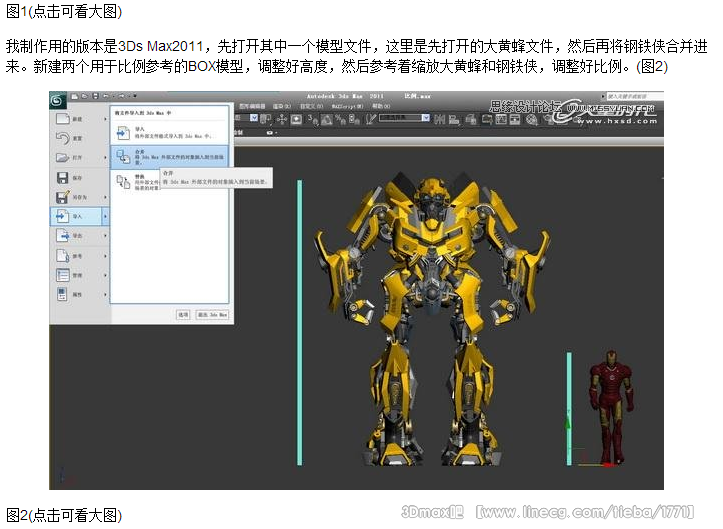723x529 pixels.
Task: Toggle the Angle Snap button
Action: click(x=327, y=120)
